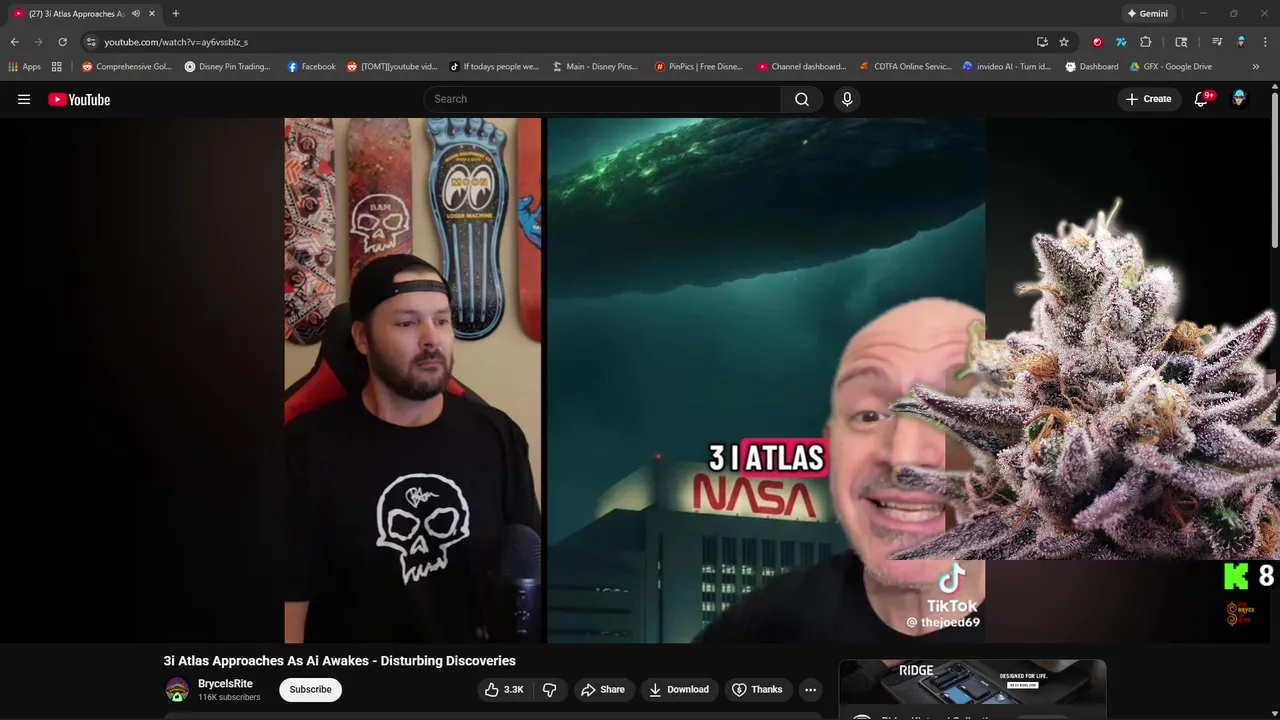The width and height of the screenshot is (1280, 720).
Task: Open the YouTube account avatar menu
Action: click(1239, 99)
